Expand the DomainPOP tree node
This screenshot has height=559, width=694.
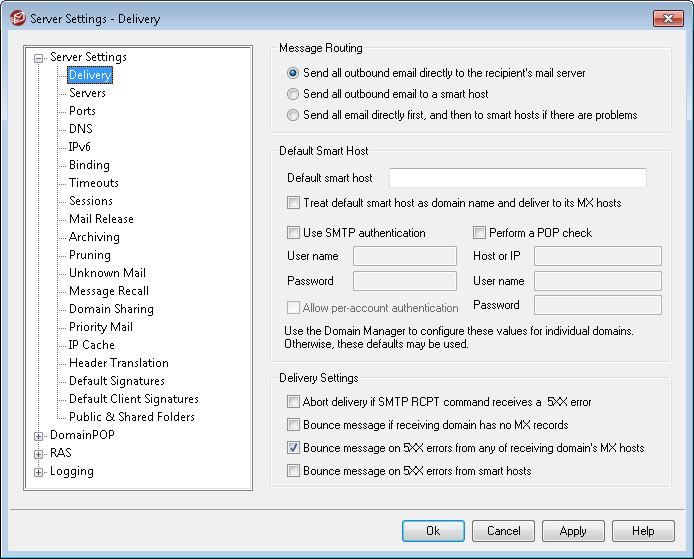pyautogui.click(x=39, y=436)
